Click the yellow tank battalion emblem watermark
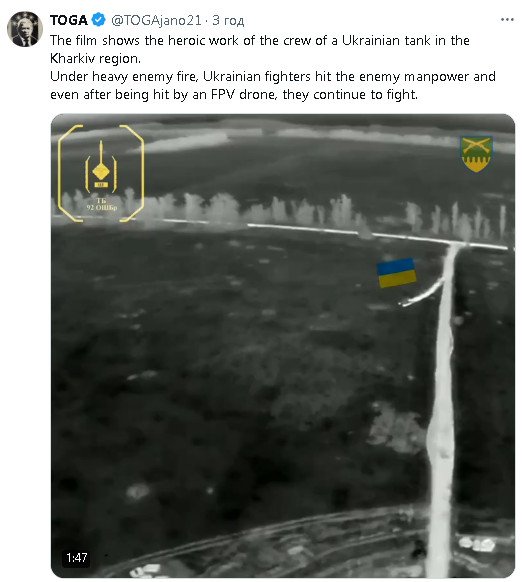 click(101, 173)
